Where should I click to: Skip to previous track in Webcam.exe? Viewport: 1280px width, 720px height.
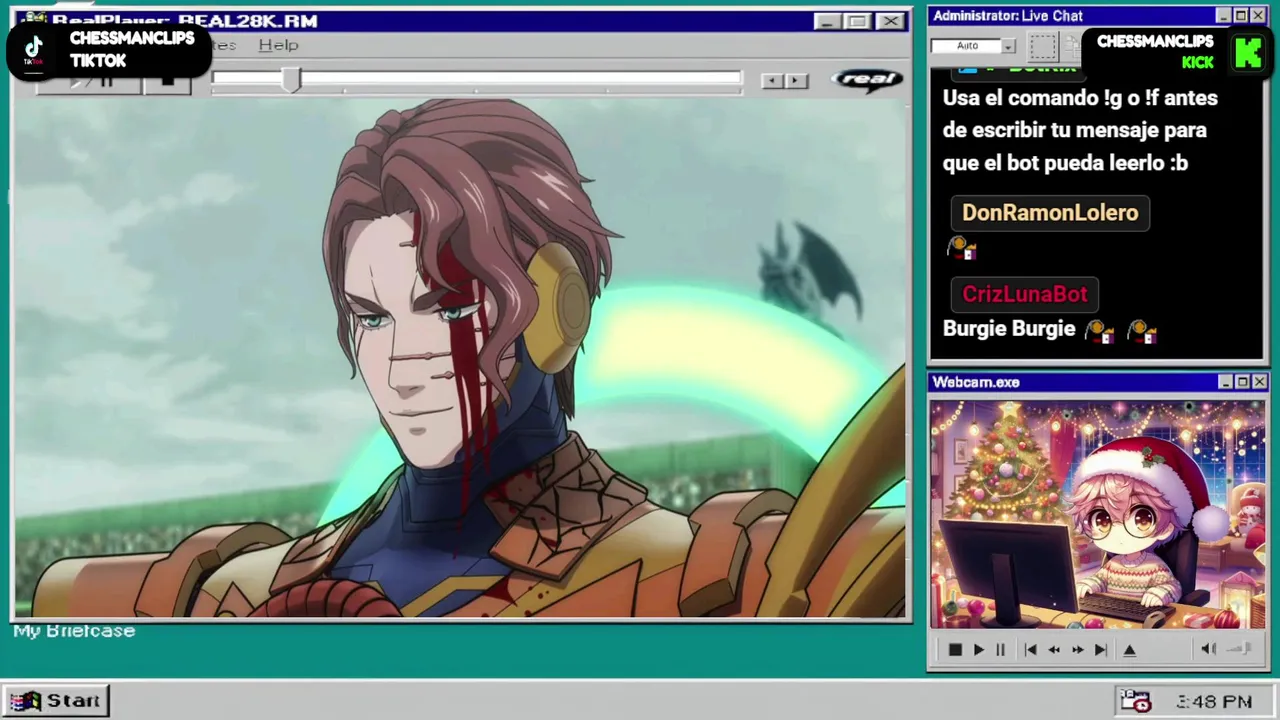(x=1030, y=650)
